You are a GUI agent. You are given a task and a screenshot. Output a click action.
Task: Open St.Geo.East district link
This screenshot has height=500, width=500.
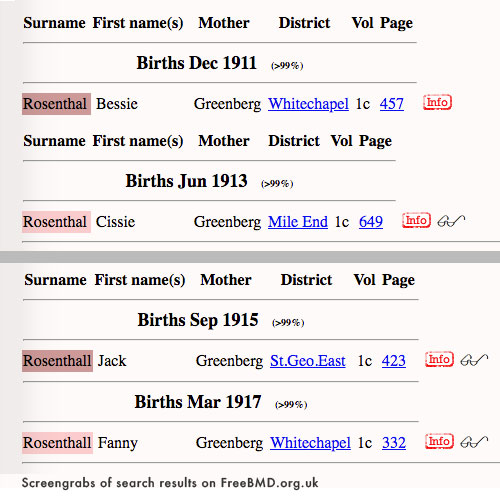click(308, 361)
